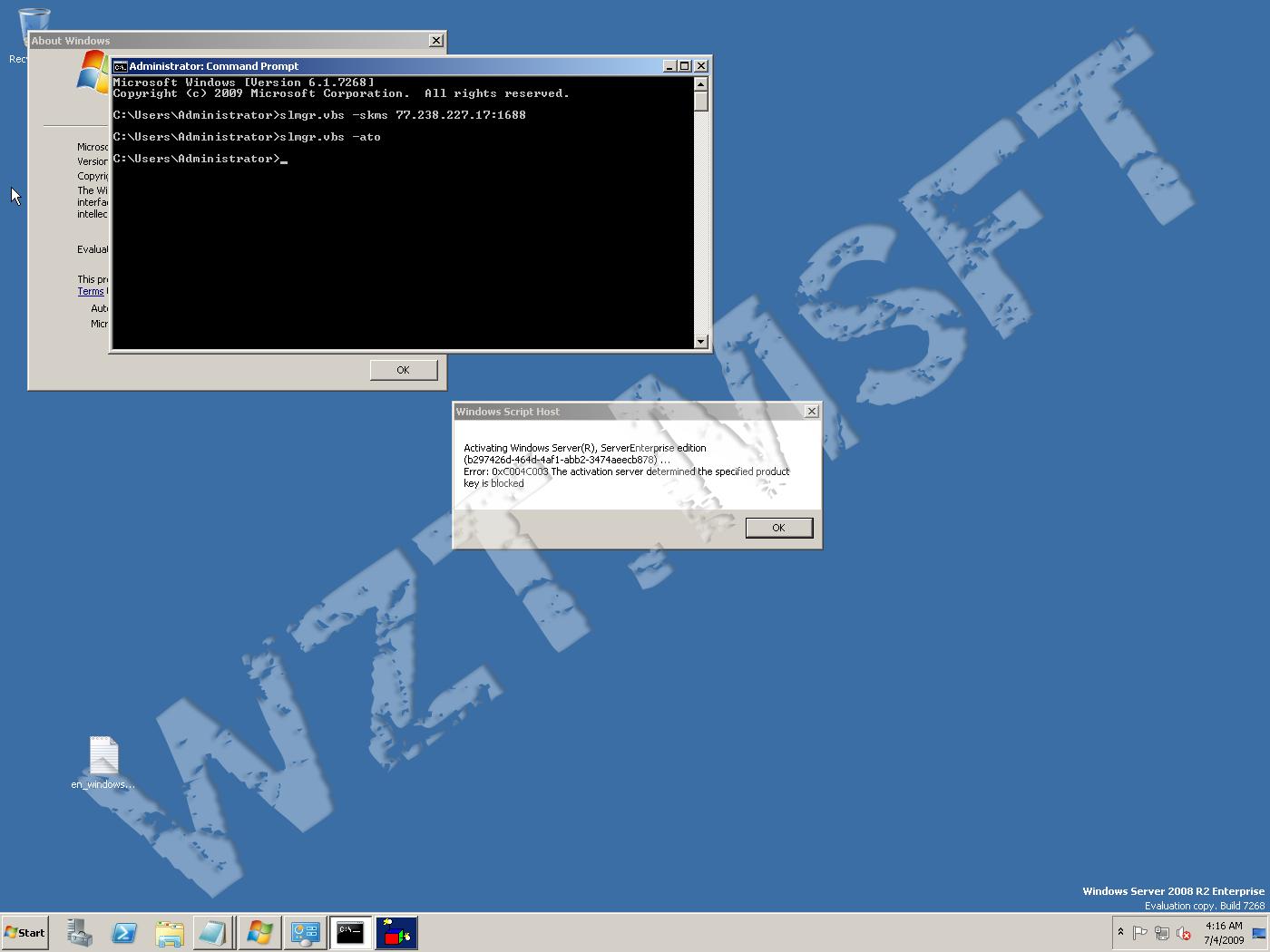Open the clock showing 4:16 AM
Image resolution: width=1270 pixels, height=952 pixels.
1224,933
